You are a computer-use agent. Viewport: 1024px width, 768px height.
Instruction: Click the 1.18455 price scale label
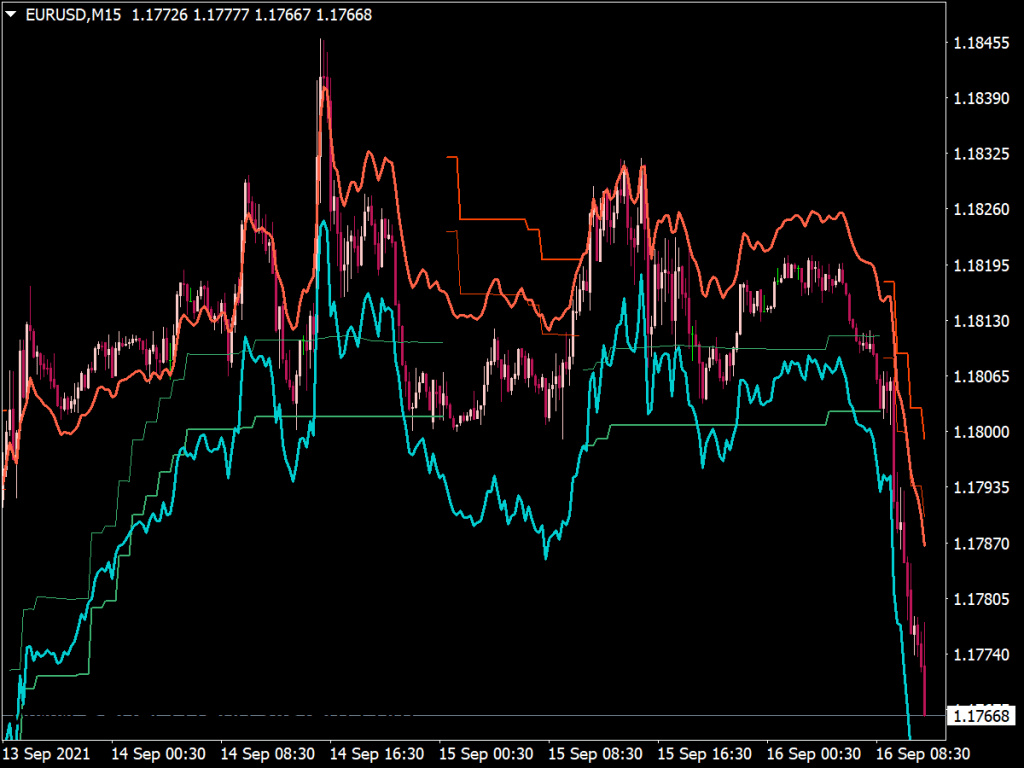[x=981, y=43]
